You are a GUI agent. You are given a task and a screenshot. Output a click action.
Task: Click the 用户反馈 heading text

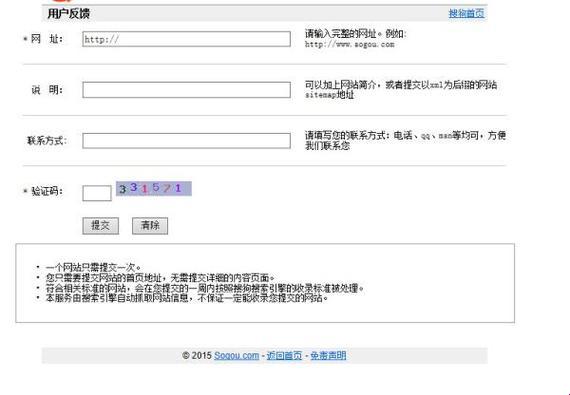point(69,14)
